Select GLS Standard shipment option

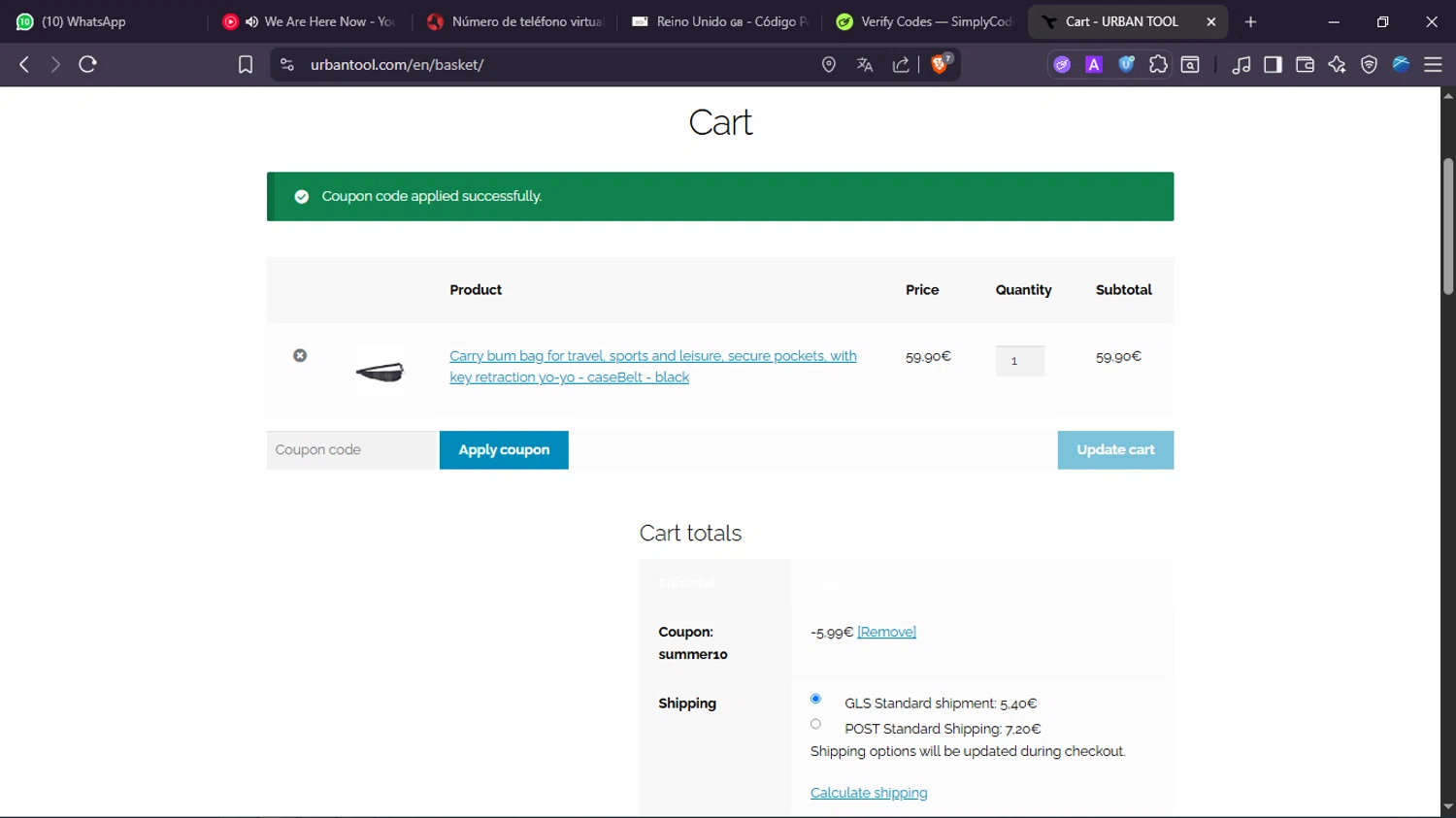coord(815,699)
